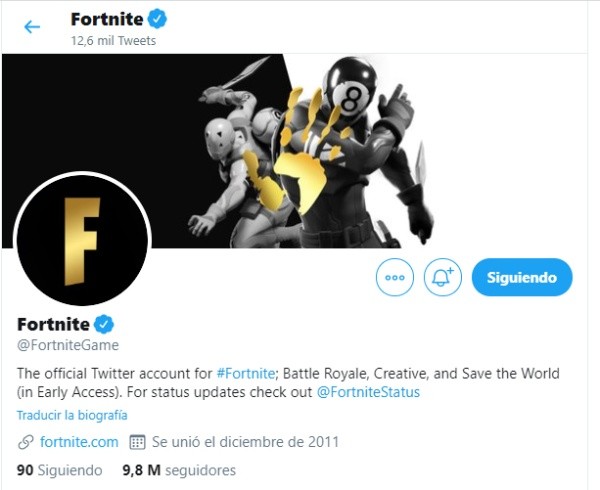Toggle the notifications bell icon

coord(442,277)
